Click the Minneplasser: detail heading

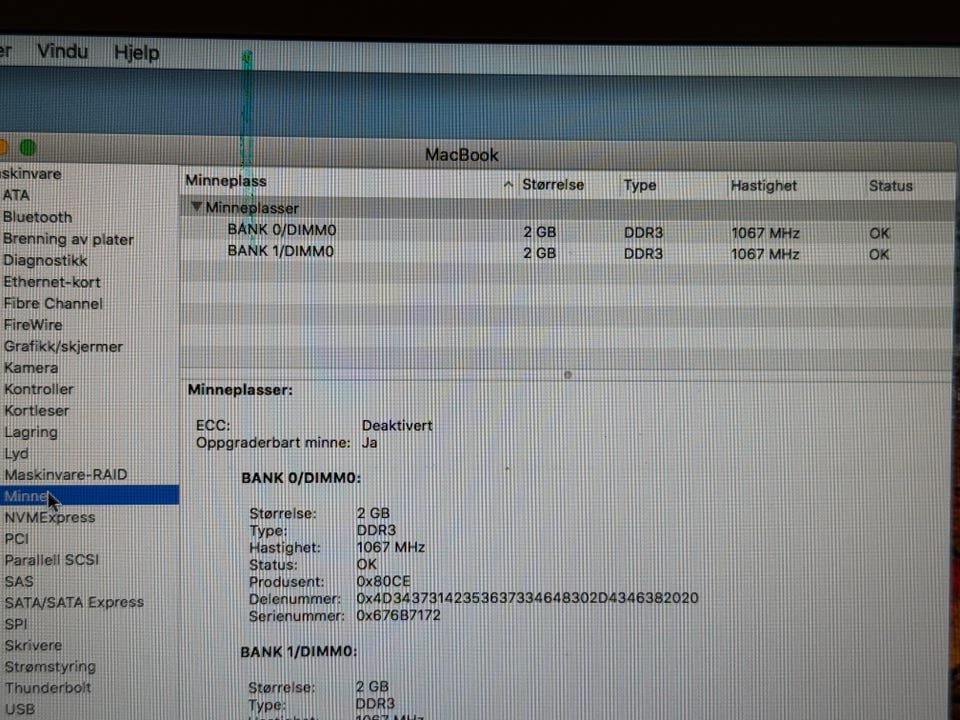click(240, 389)
